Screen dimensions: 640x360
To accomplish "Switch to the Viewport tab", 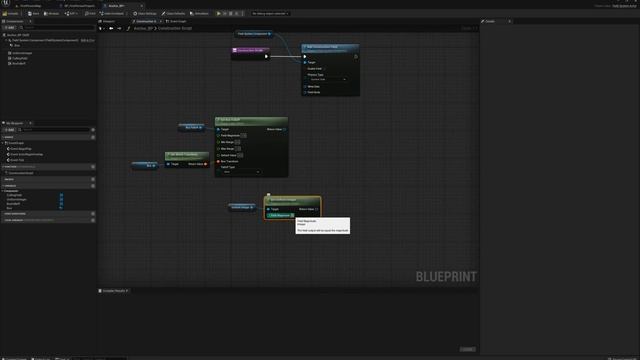I will coord(107,21).
